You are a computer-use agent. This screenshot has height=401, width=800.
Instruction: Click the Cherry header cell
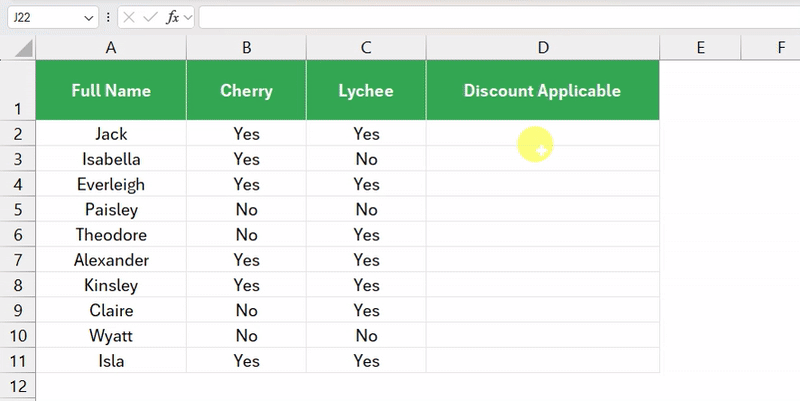point(246,90)
